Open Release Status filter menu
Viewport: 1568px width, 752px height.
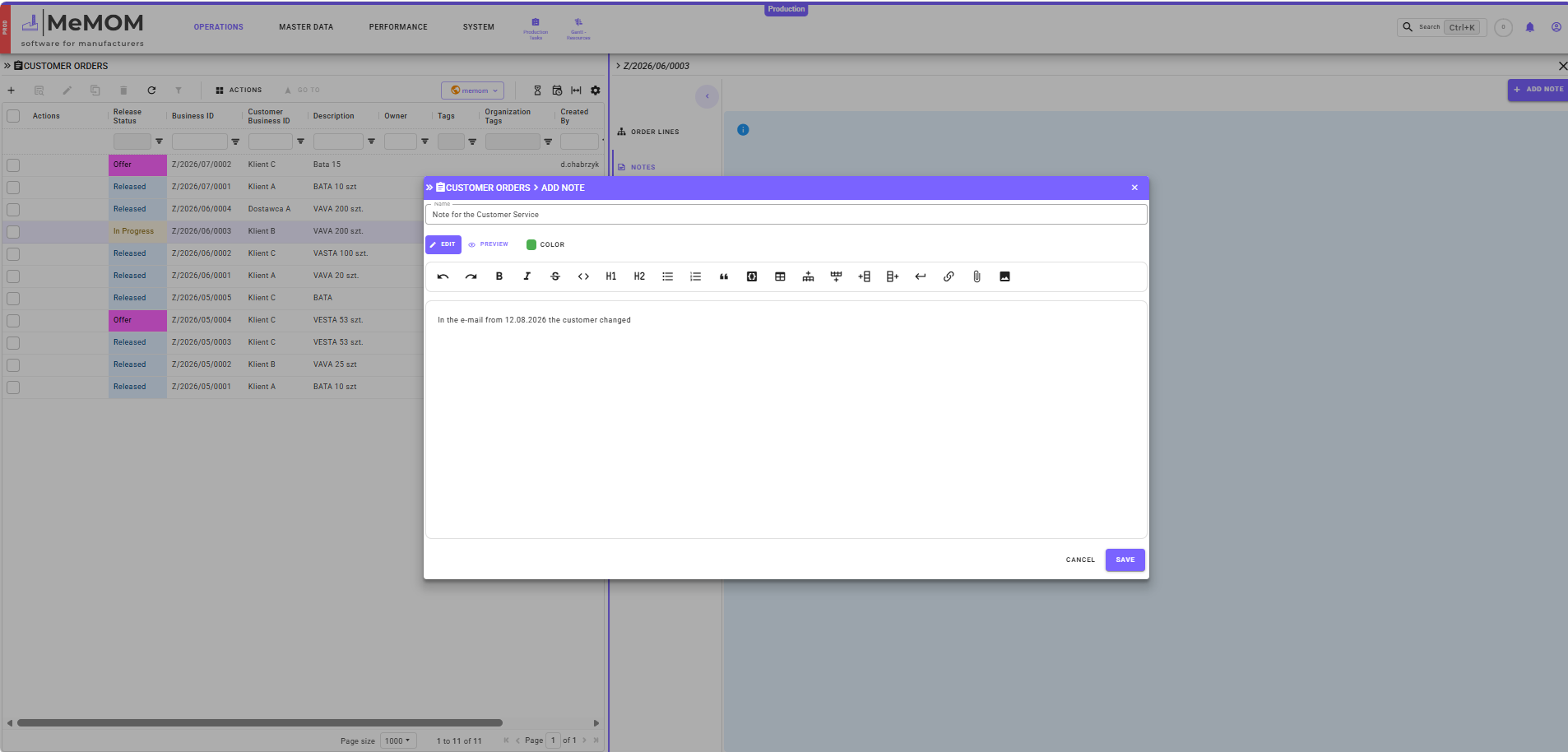(159, 142)
